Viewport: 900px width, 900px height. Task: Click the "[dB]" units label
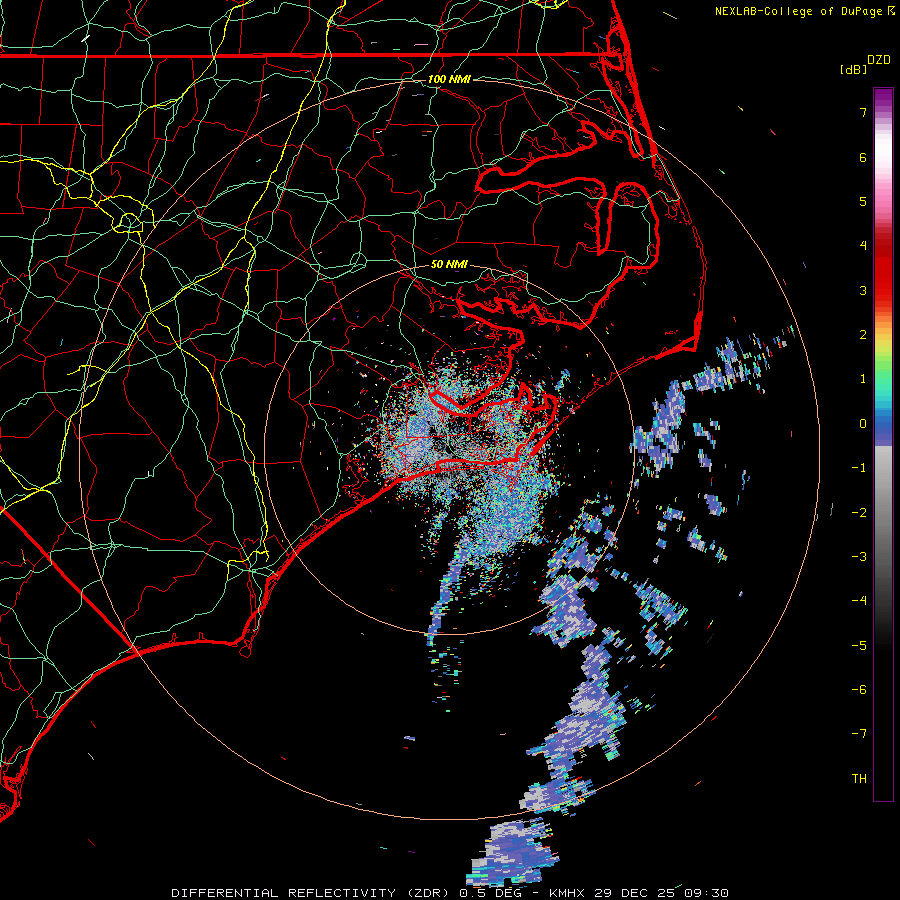(854, 69)
